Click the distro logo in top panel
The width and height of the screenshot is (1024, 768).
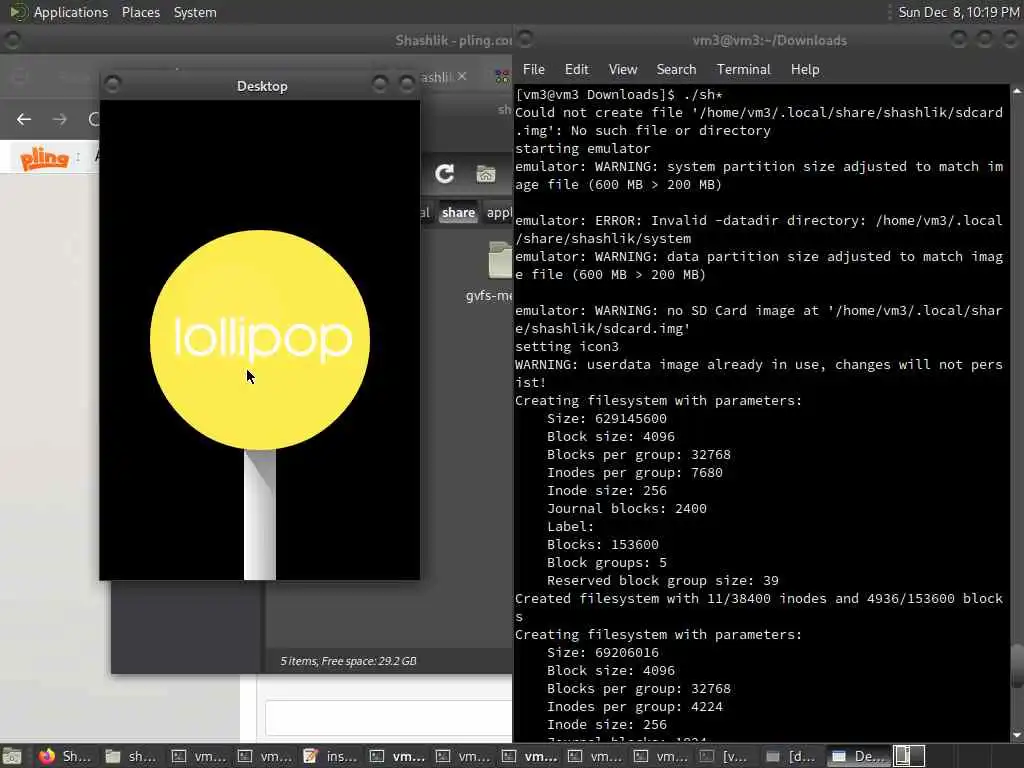(x=18, y=12)
